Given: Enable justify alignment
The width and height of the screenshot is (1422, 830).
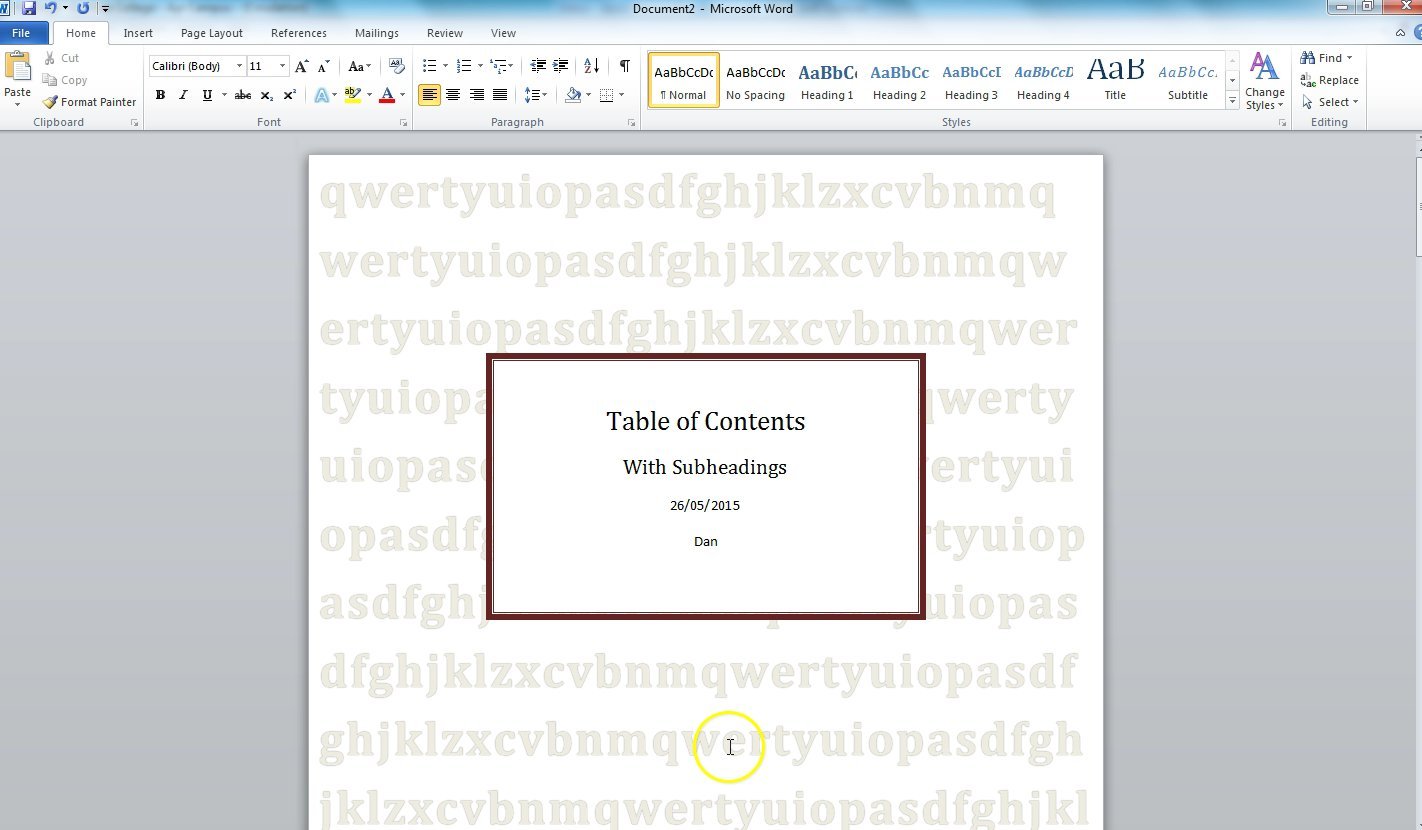Looking at the screenshot, I should pos(500,95).
